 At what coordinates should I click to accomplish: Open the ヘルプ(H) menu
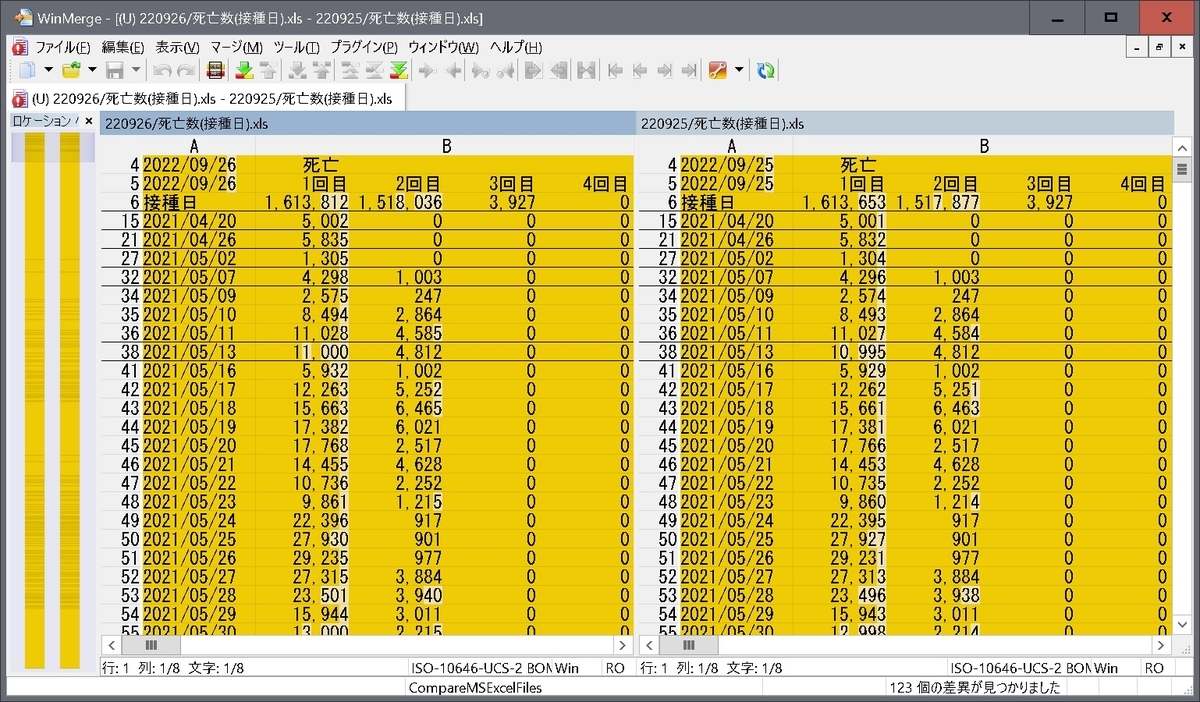tap(516, 47)
